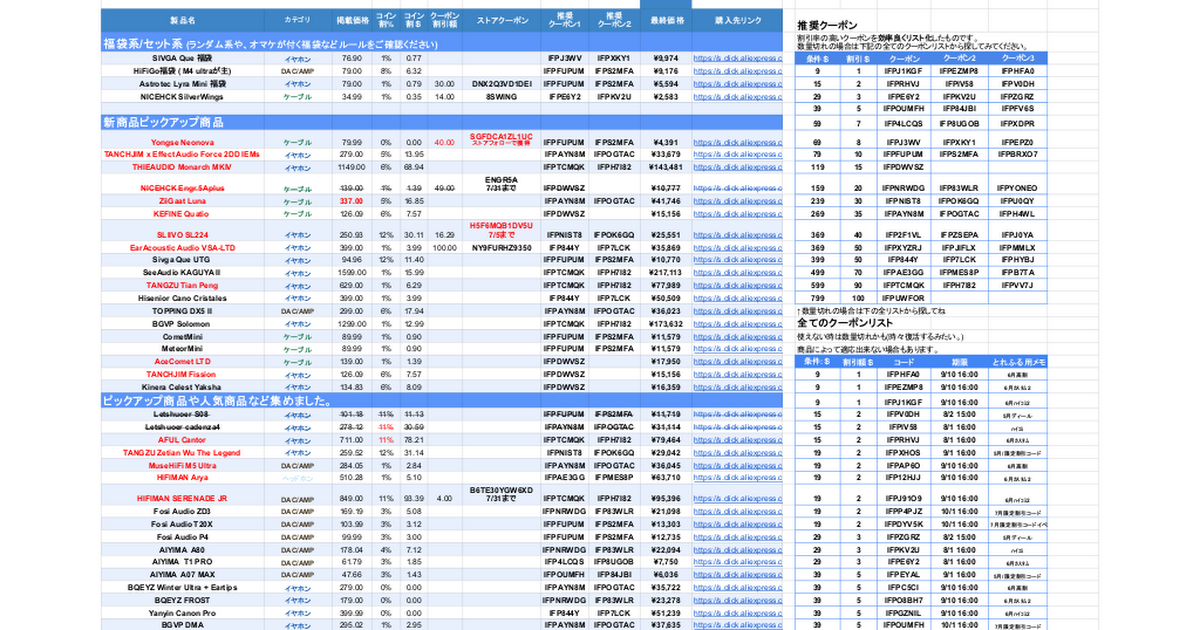Select the Kinera Celest Yaksha cell
The height and width of the screenshot is (630, 1200).
click(183, 386)
